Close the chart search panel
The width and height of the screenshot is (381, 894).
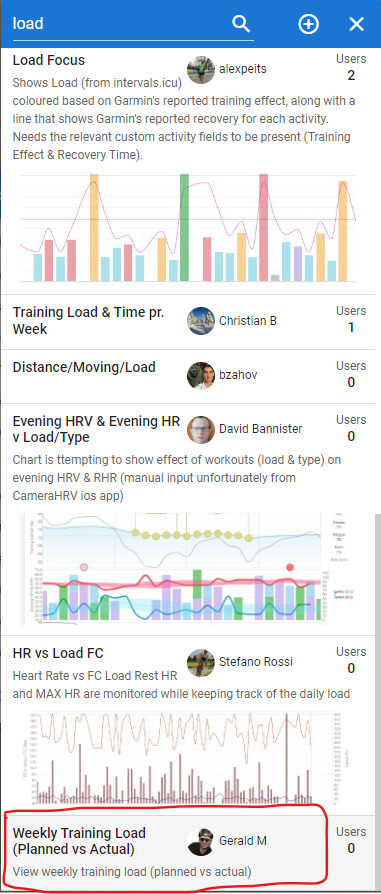point(356,24)
